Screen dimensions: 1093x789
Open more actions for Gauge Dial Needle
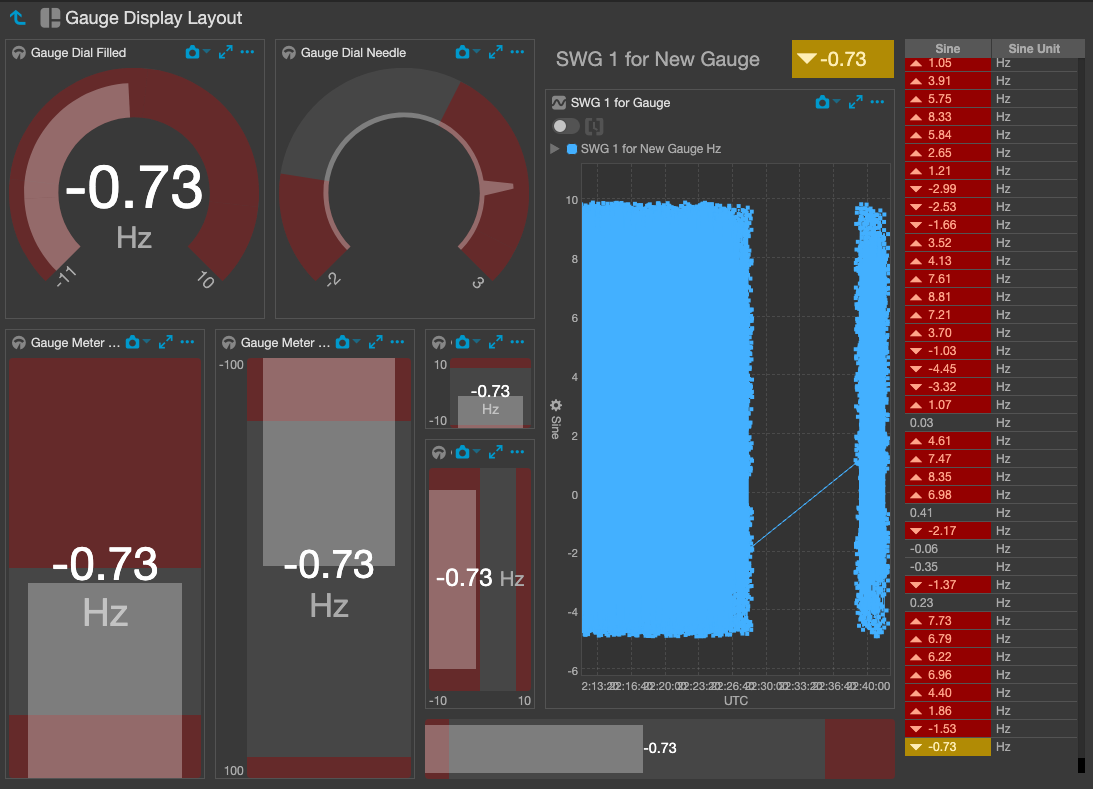tap(517, 52)
